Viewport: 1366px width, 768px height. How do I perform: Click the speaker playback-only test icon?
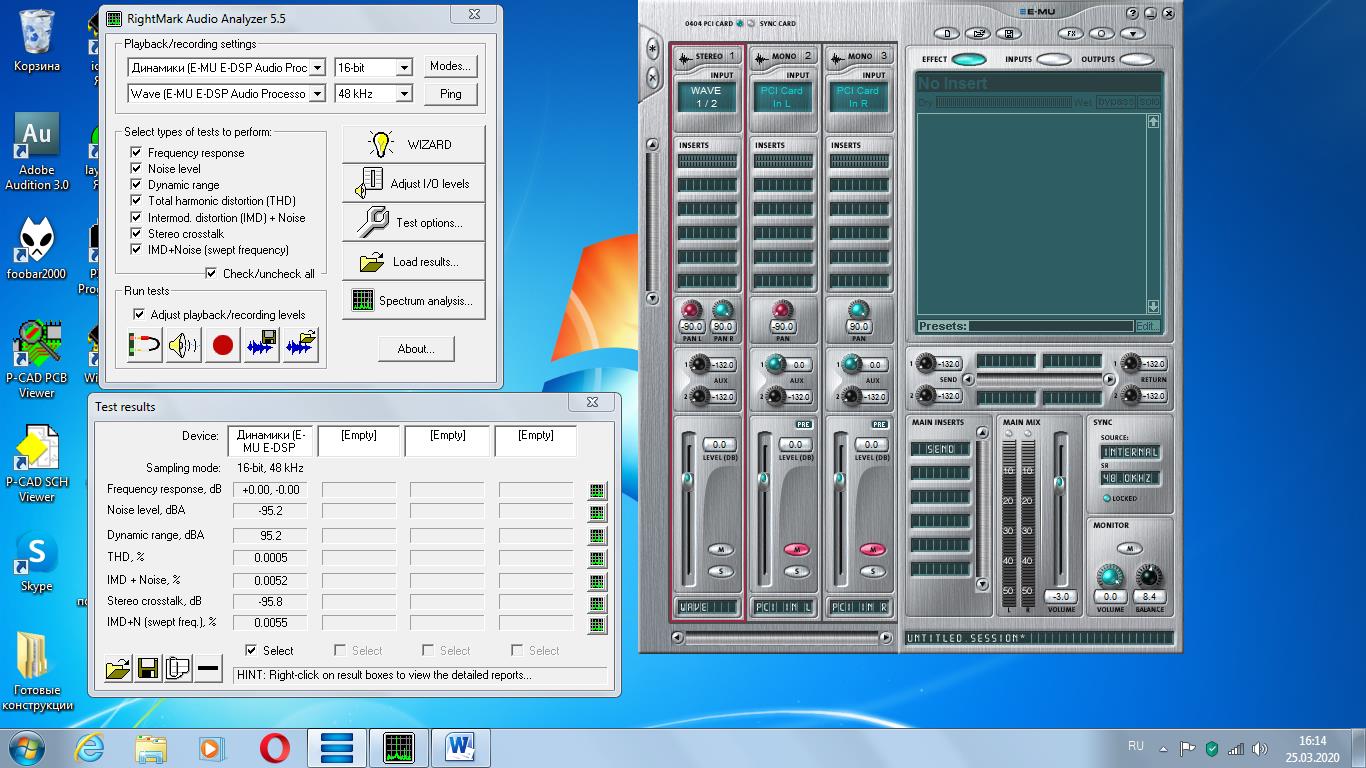pyautogui.click(x=184, y=346)
